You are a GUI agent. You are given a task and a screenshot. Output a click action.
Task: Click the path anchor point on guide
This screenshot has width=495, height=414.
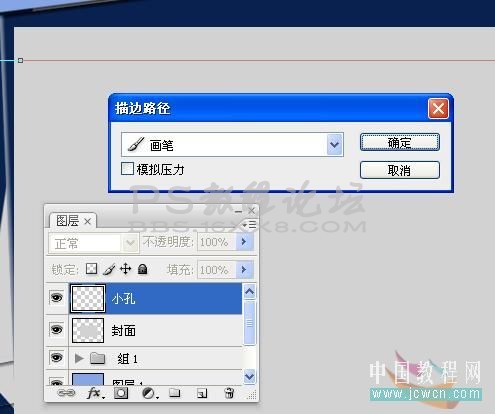click(x=20, y=60)
